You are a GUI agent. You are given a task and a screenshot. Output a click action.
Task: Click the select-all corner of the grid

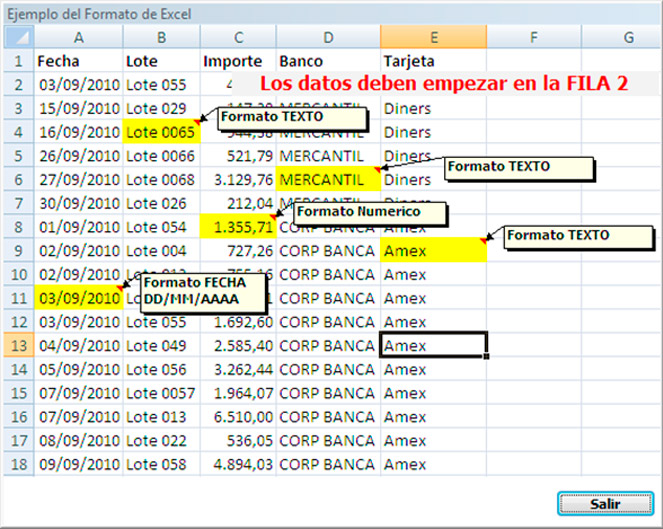tap(18, 37)
